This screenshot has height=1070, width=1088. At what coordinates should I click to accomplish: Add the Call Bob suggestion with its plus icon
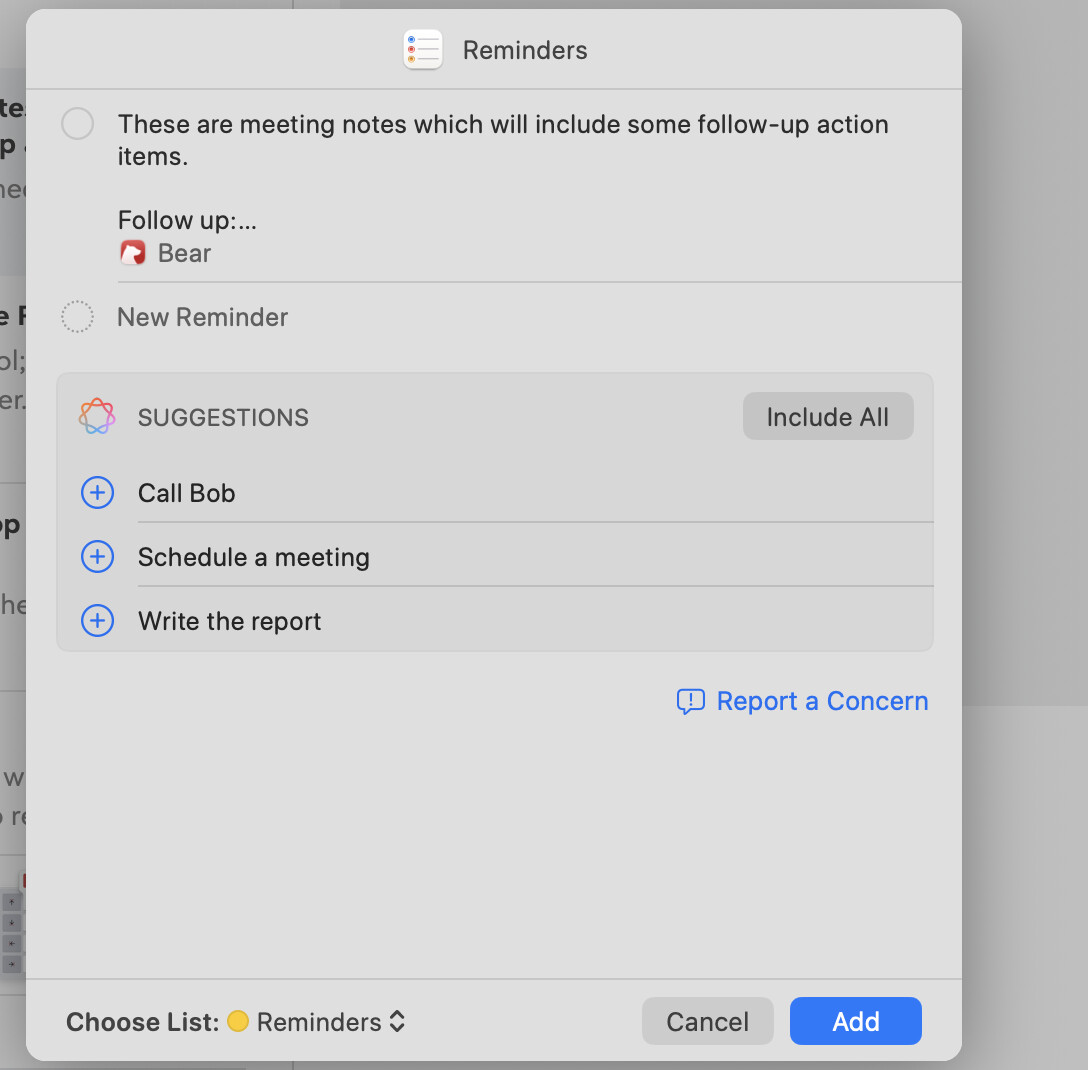click(x=97, y=493)
